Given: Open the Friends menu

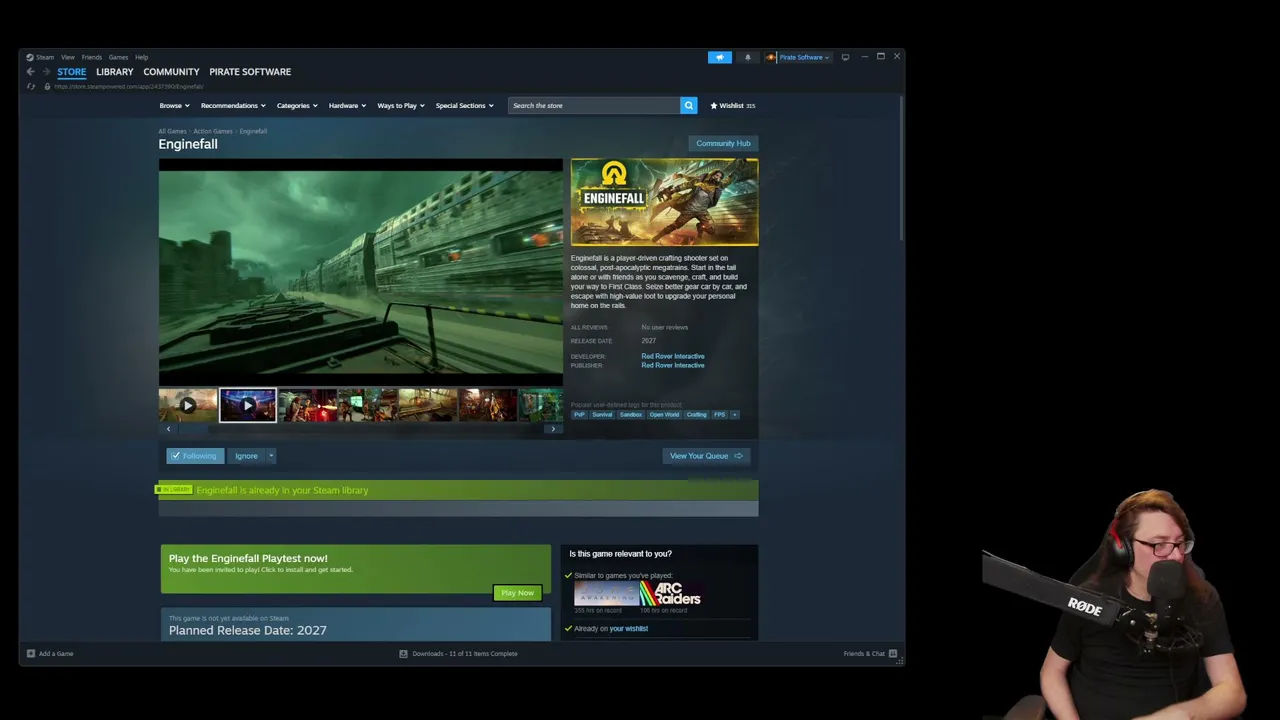Looking at the screenshot, I should tap(92, 57).
